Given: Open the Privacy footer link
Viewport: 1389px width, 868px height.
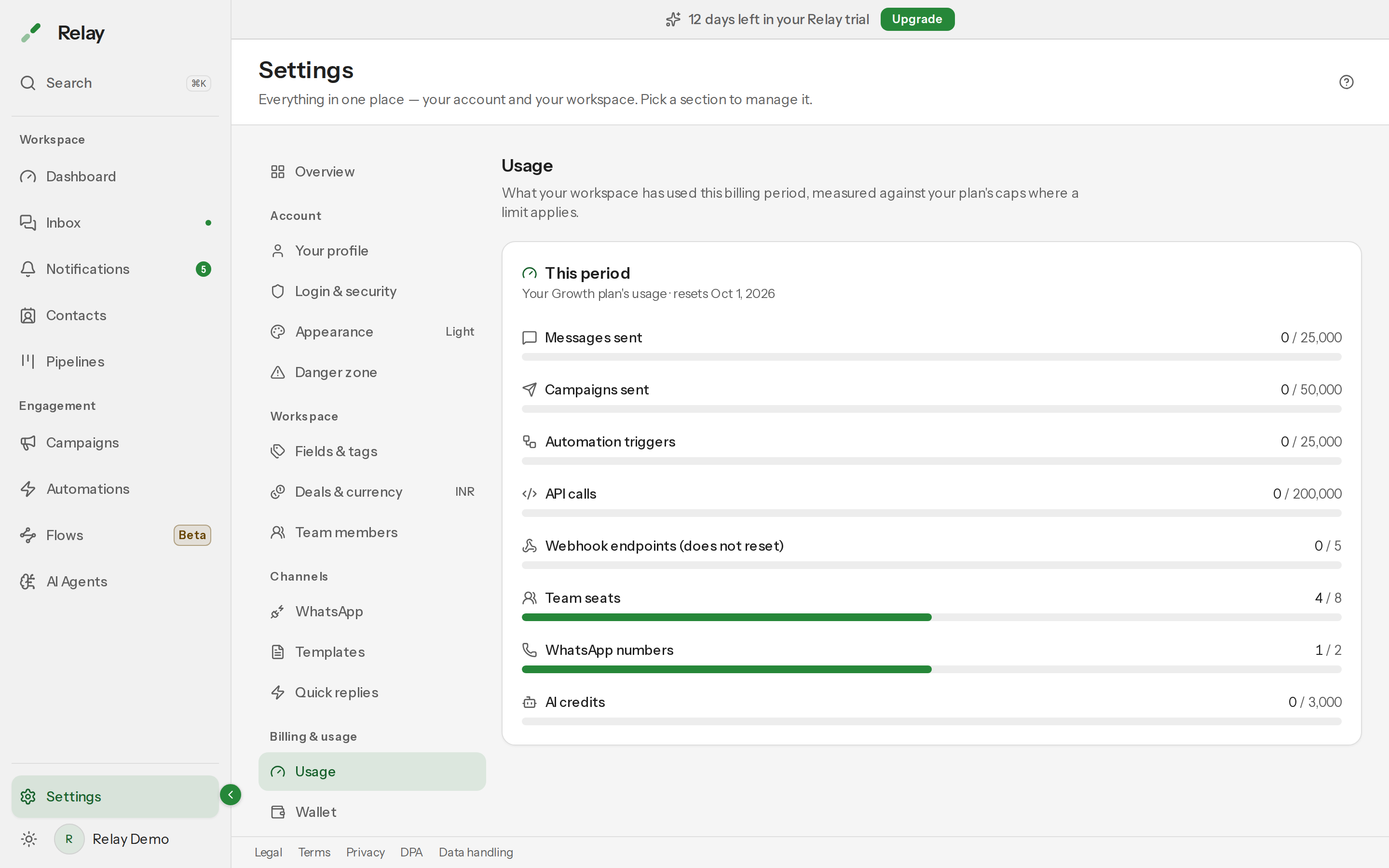Looking at the screenshot, I should coord(365,853).
